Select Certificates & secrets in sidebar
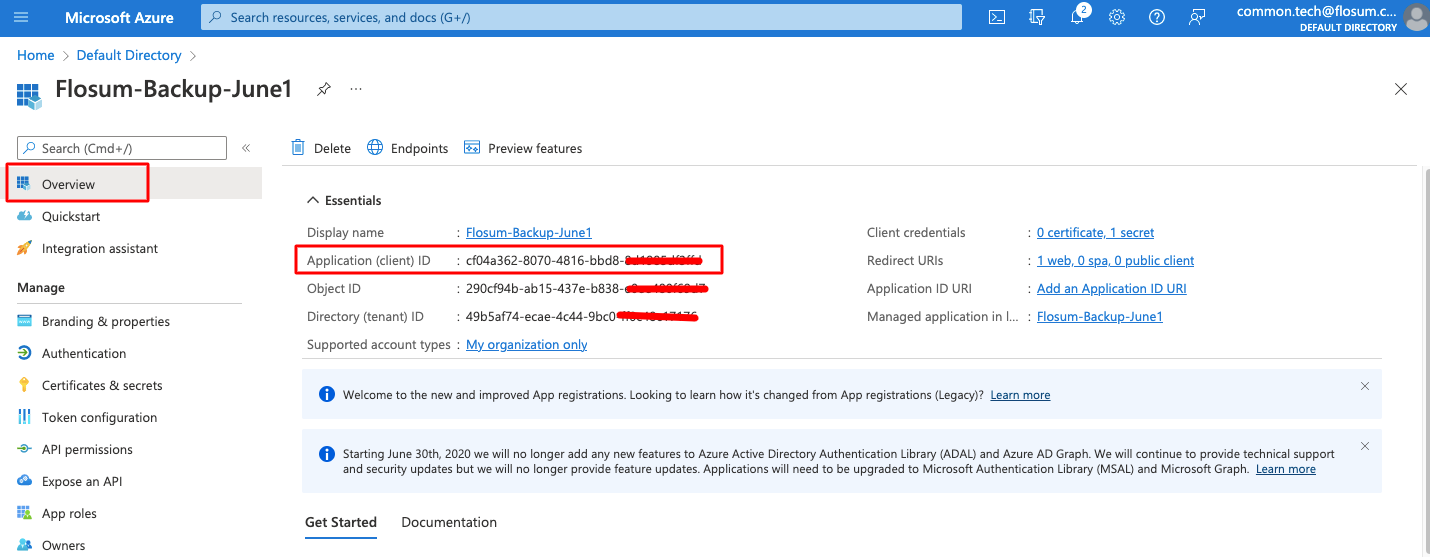The height and width of the screenshot is (557, 1430). [x=102, y=385]
